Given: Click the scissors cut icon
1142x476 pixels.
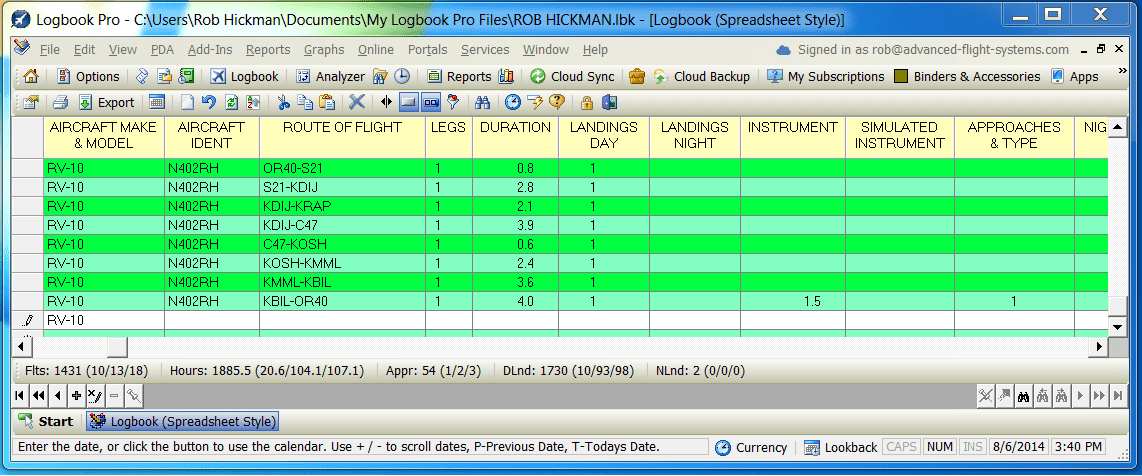Looking at the screenshot, I should point(283,102).
